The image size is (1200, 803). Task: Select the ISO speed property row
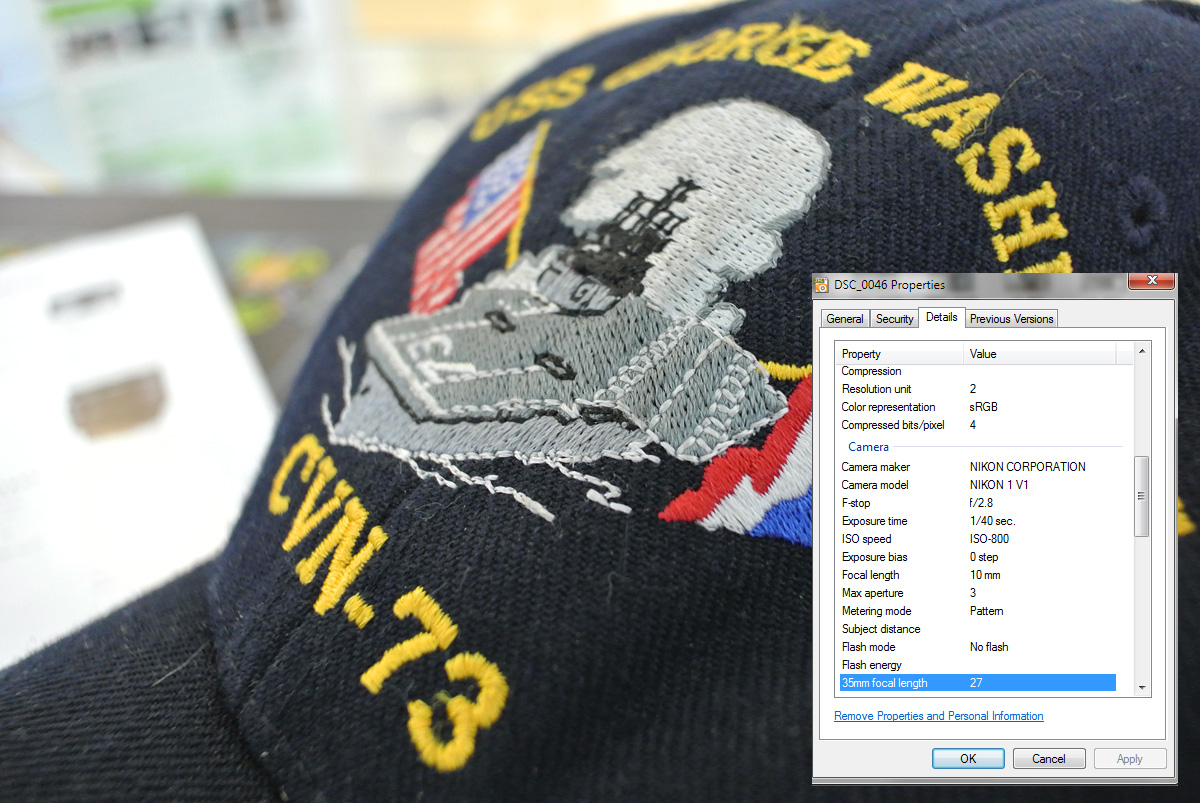pyautogui.click(x=976, y=539)
